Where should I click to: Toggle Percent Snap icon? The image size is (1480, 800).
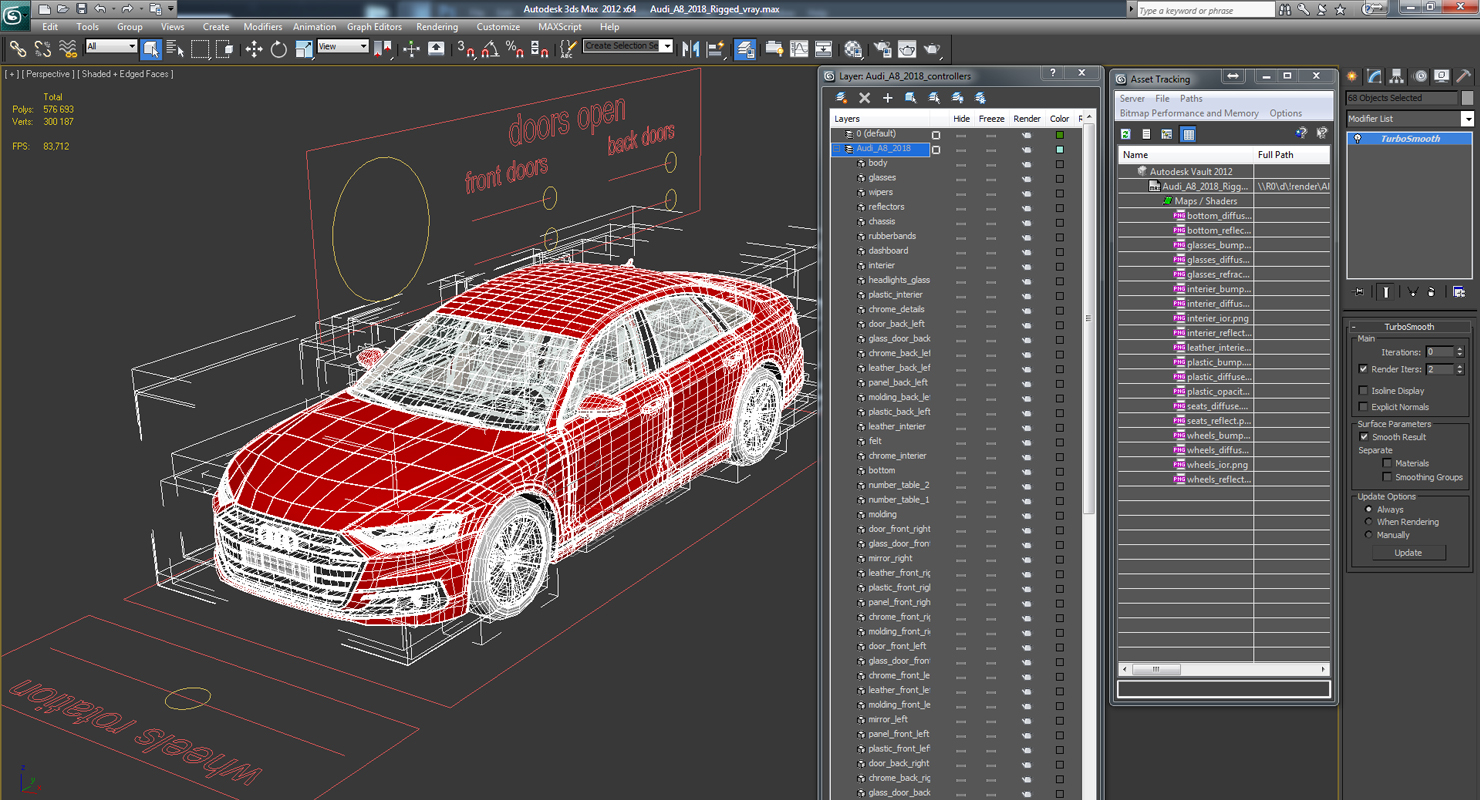pyautogui.click(x=515, y=48)
